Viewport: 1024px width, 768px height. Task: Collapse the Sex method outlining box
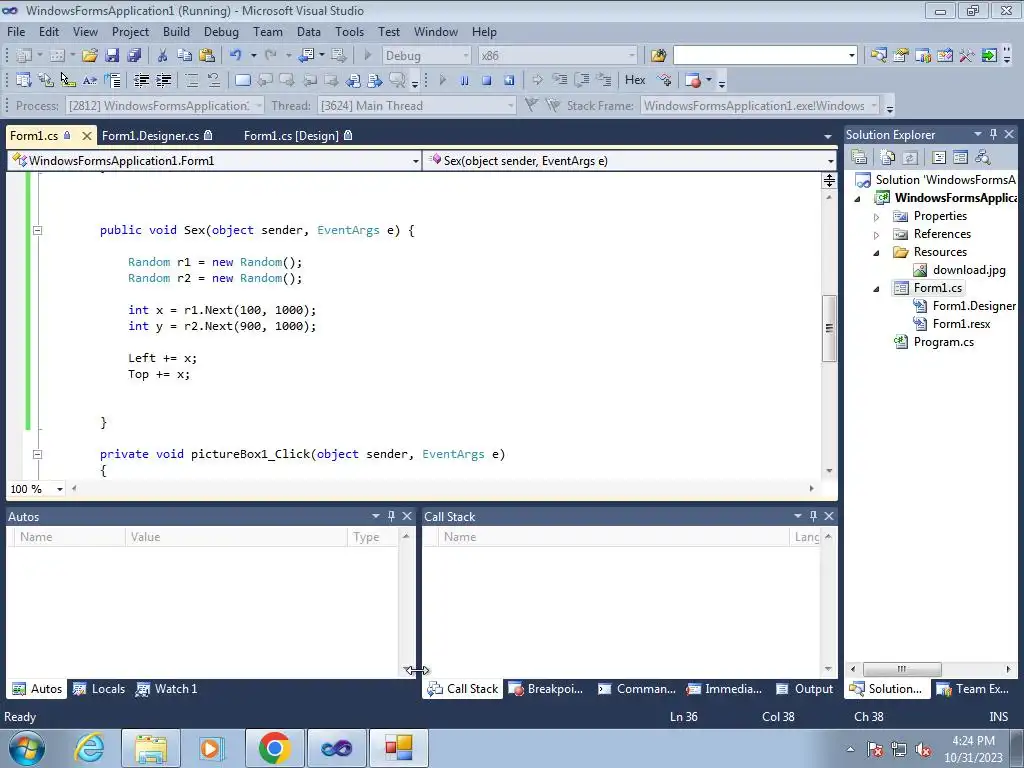(x=37, y=230)
